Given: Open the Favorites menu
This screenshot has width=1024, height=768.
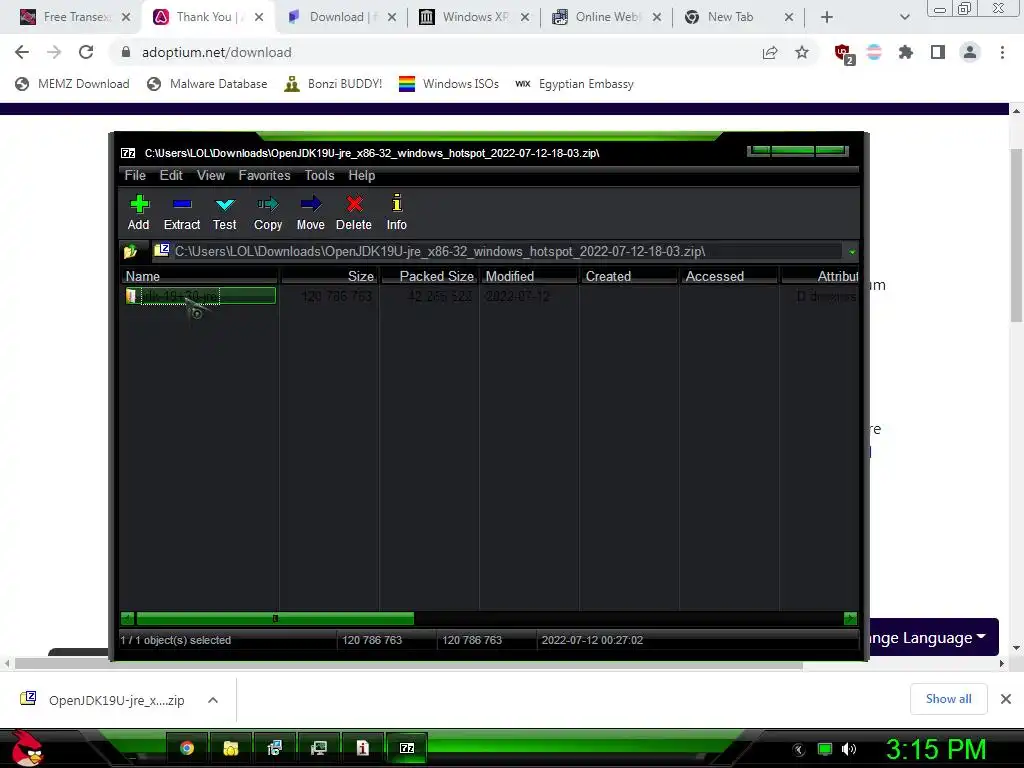Looking at the screenshot, I should click(264, 175).
